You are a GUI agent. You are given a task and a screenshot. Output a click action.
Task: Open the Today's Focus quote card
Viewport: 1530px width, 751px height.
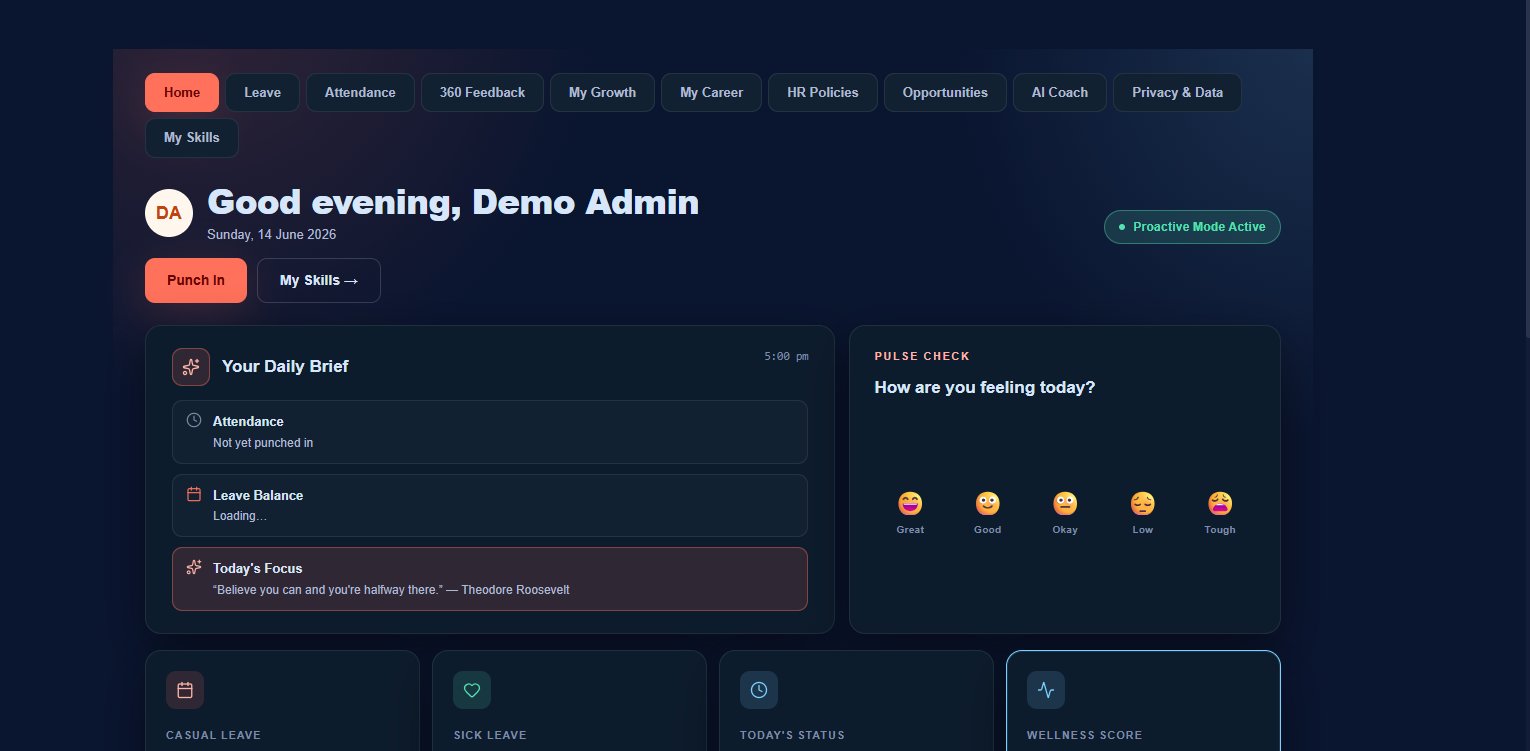(x=490, y=579)
